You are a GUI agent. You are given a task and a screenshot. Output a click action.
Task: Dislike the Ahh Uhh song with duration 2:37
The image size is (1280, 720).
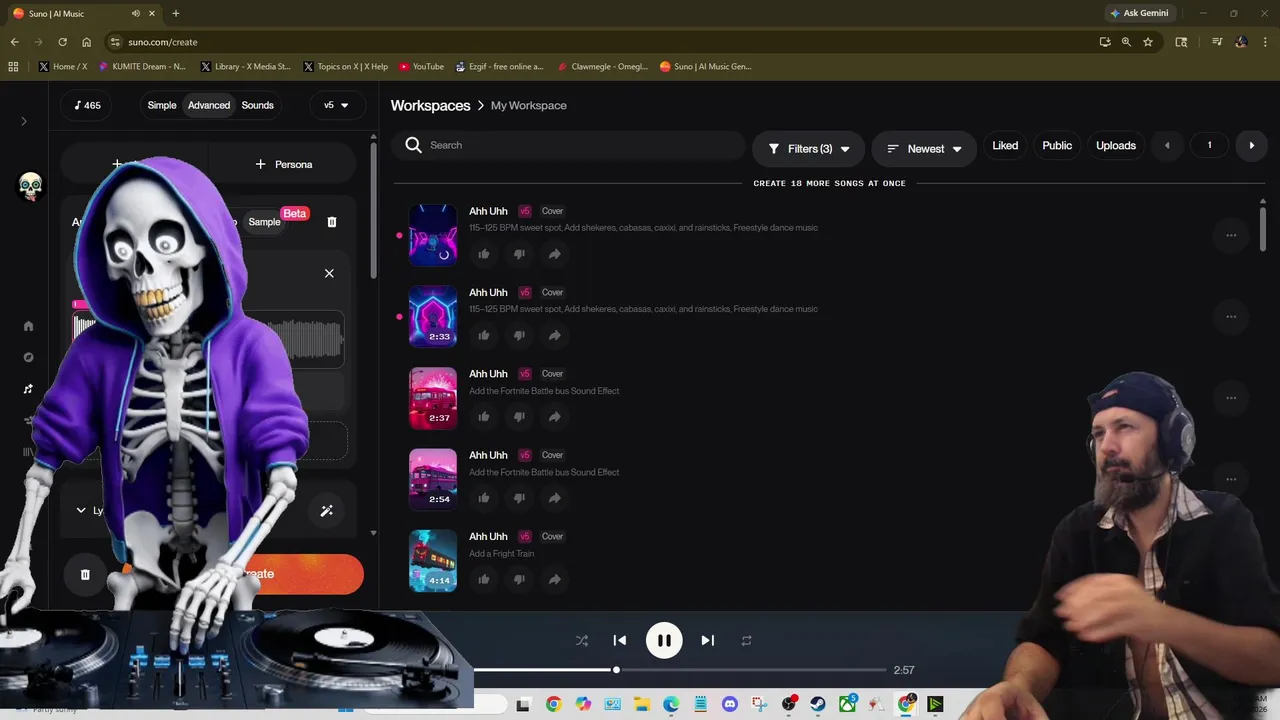[519, 416]
